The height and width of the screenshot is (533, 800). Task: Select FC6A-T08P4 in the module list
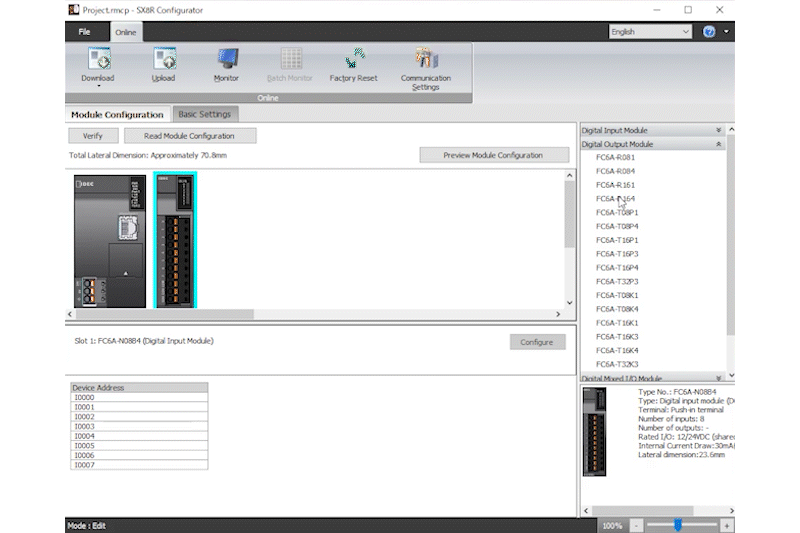pyautogui.click(x=617, y=226)
